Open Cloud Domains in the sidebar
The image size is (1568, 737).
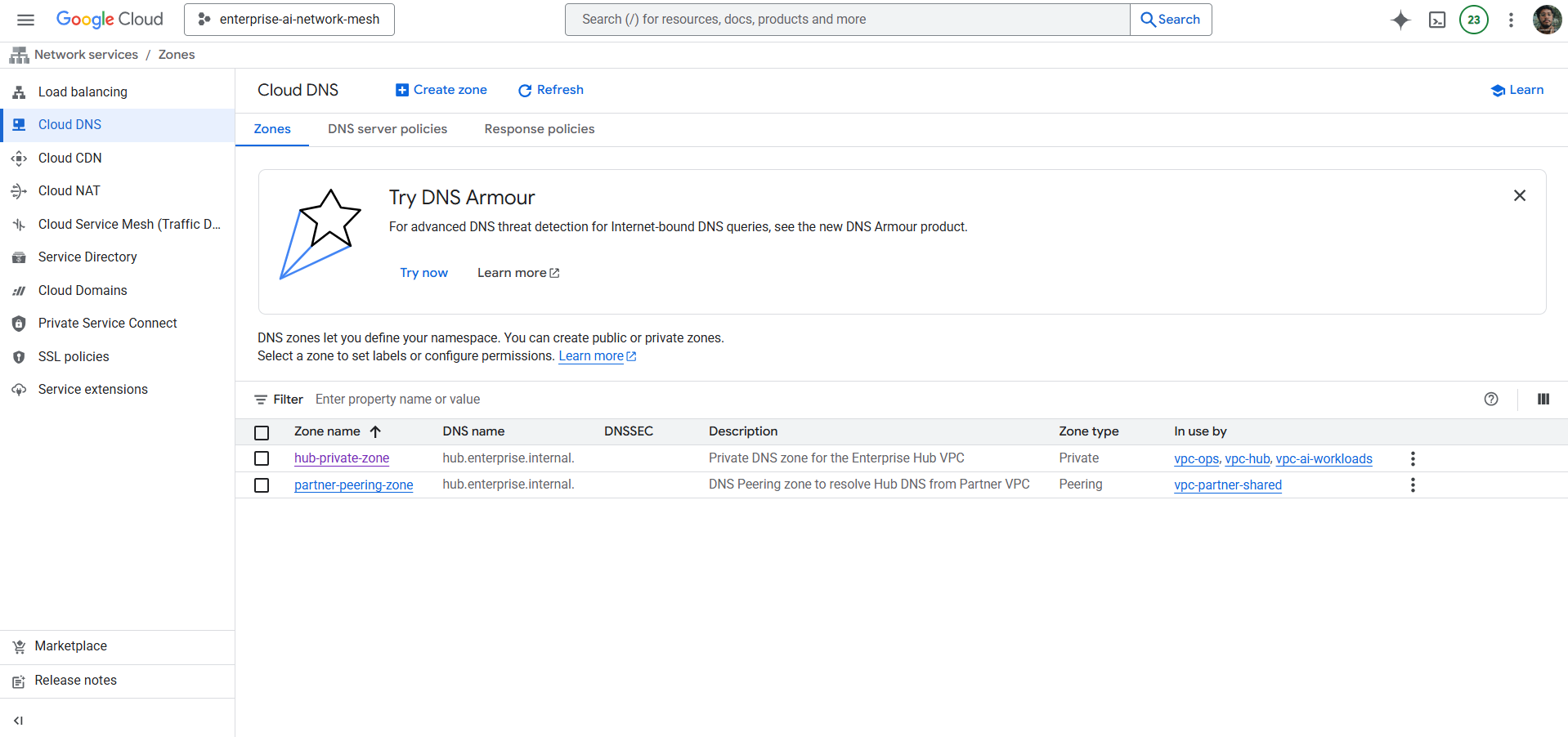coord(118,291)
